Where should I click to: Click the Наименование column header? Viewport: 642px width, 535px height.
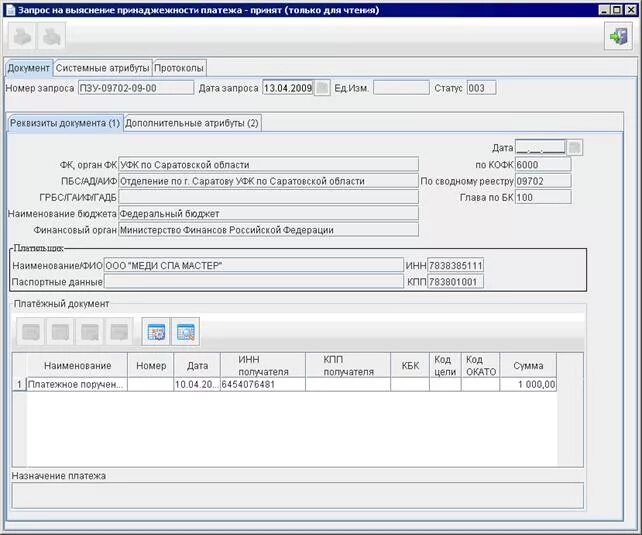pyautogui.click(x=77, y=366)
